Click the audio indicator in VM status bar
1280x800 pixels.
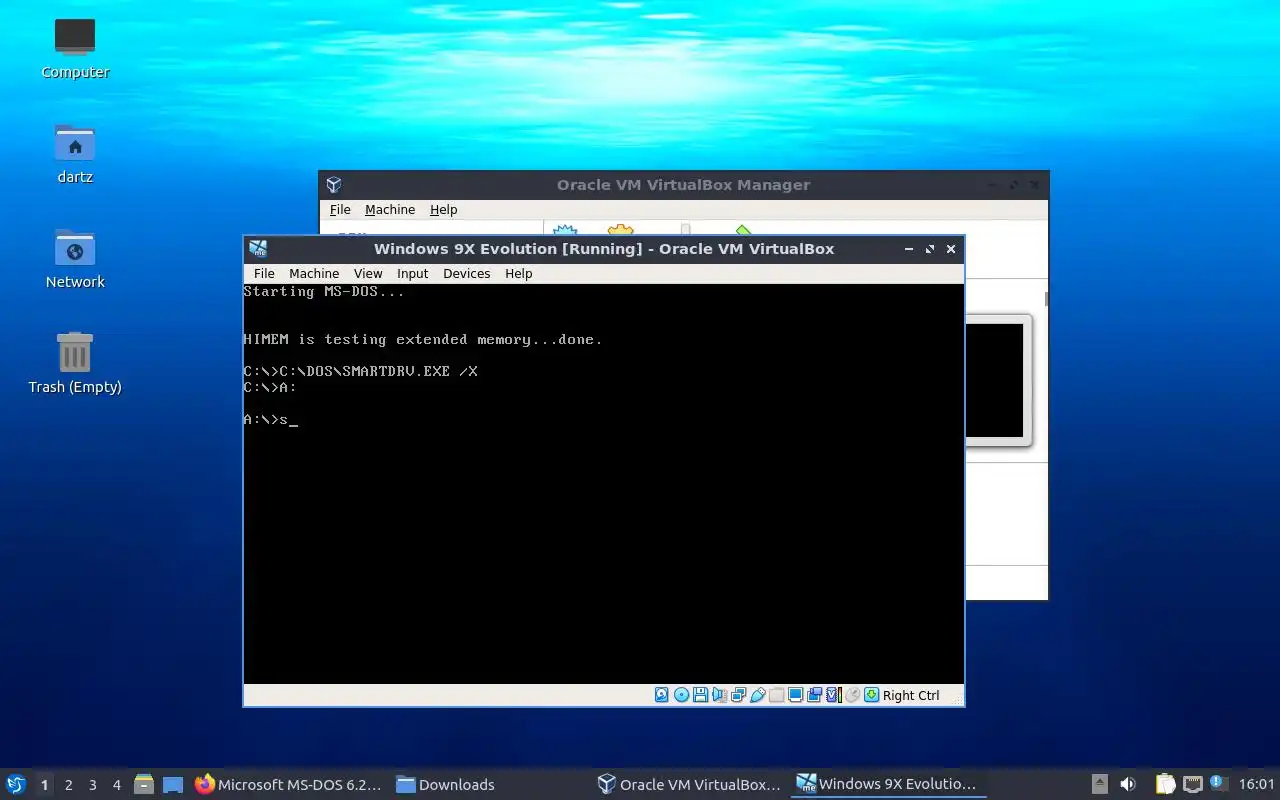719,695
